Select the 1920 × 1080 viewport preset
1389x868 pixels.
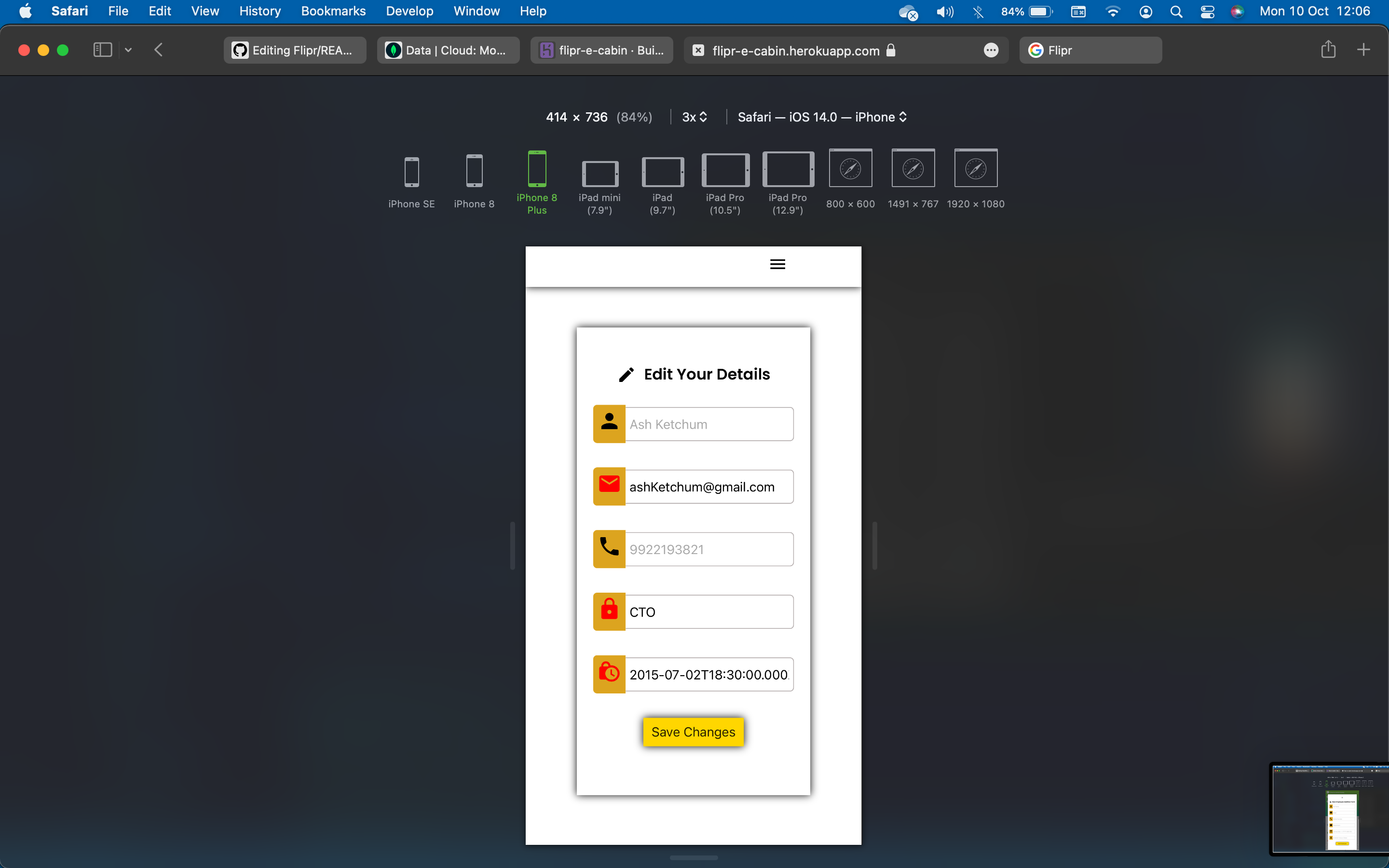coord(975,169)
